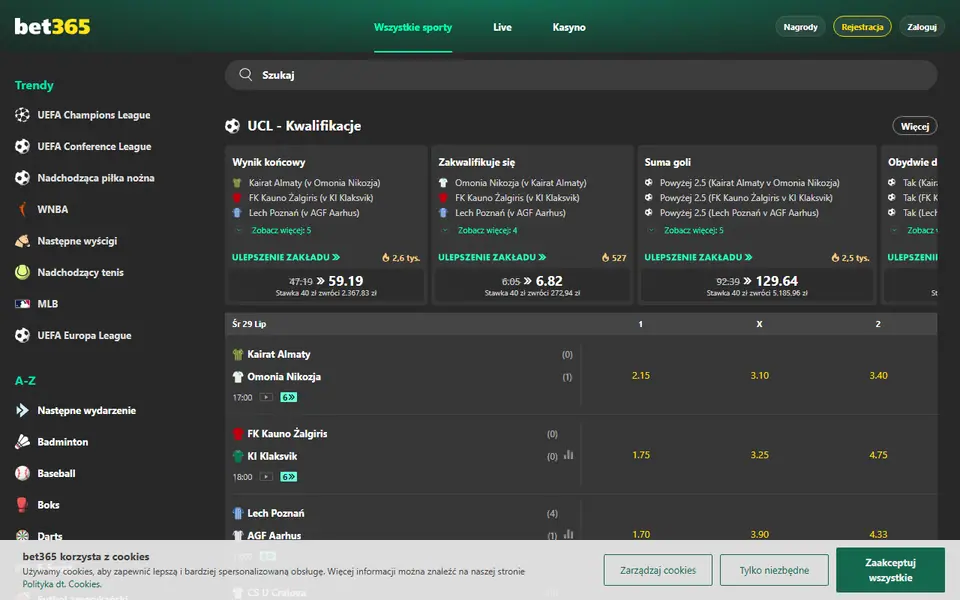Expand Zobacz więcej: 5 in Wynik końcowy card

[x=281, y=230]
